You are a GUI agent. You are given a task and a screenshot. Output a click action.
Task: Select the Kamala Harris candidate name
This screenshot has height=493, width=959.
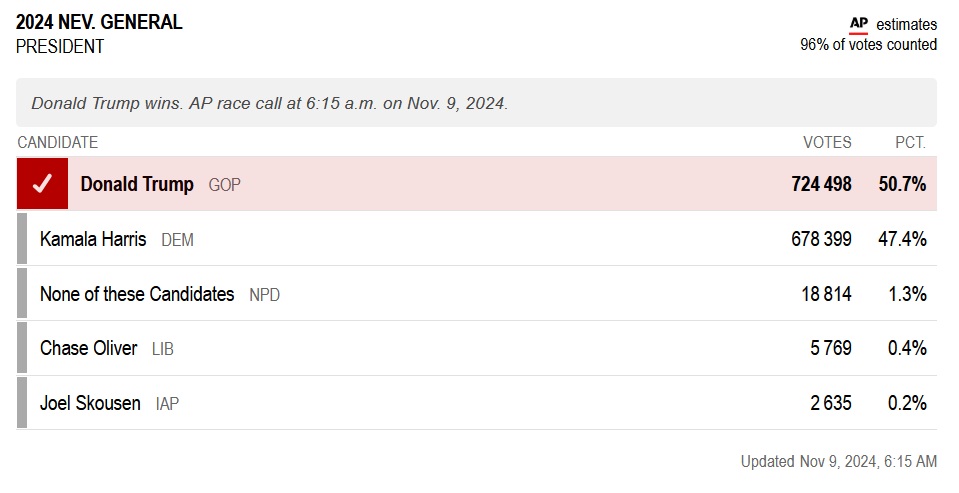[x=93, y=239]
